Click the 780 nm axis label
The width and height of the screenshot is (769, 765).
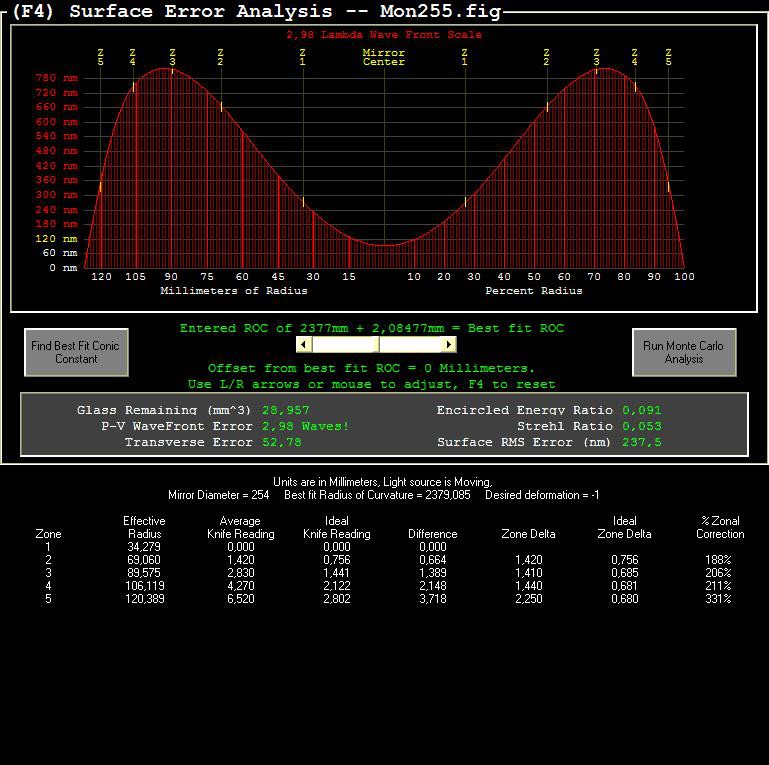click(x=56, y=78)
